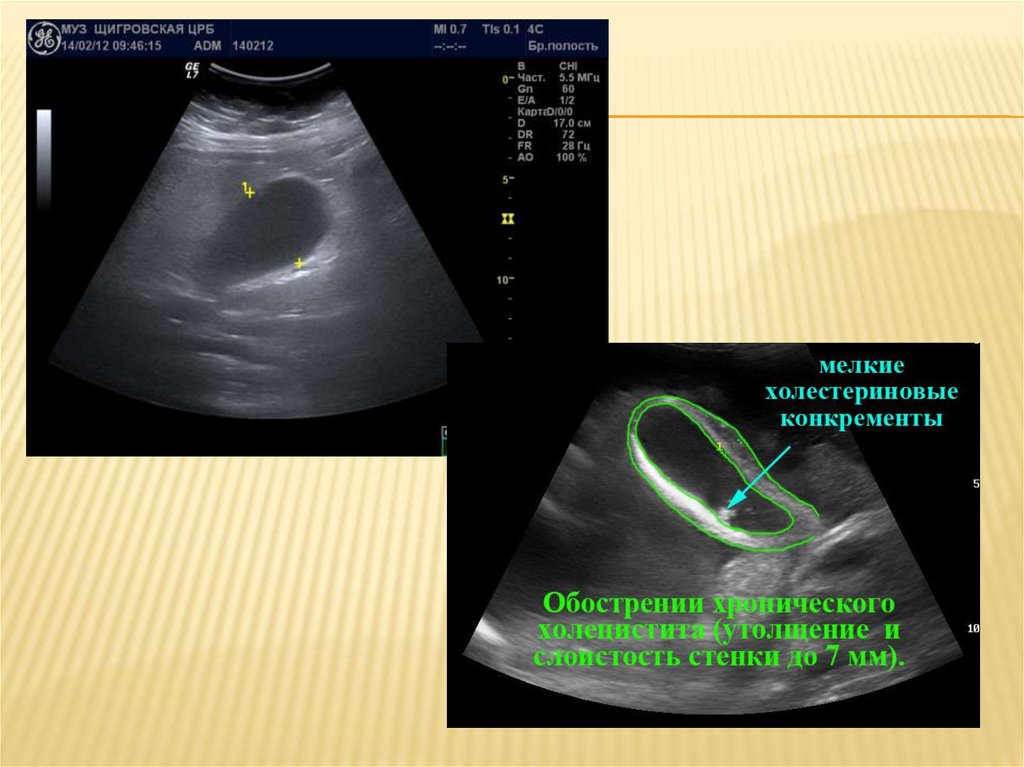Click the MI 0.7 indicator
The height and width of the screenshot is (767, 1024).
click(450, 29)
